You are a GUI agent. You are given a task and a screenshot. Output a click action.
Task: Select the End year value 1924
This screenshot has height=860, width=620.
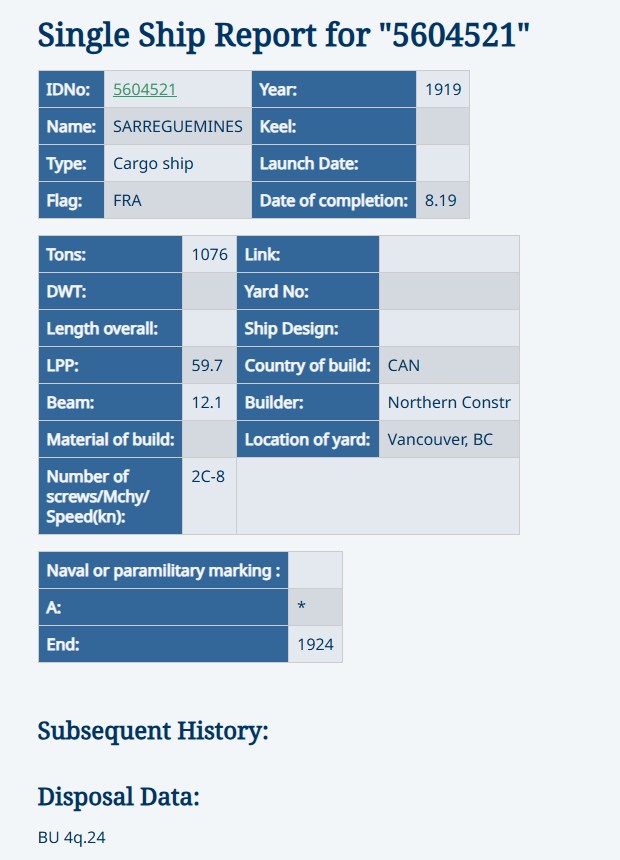pyautogui.click(x=315, y=645)
